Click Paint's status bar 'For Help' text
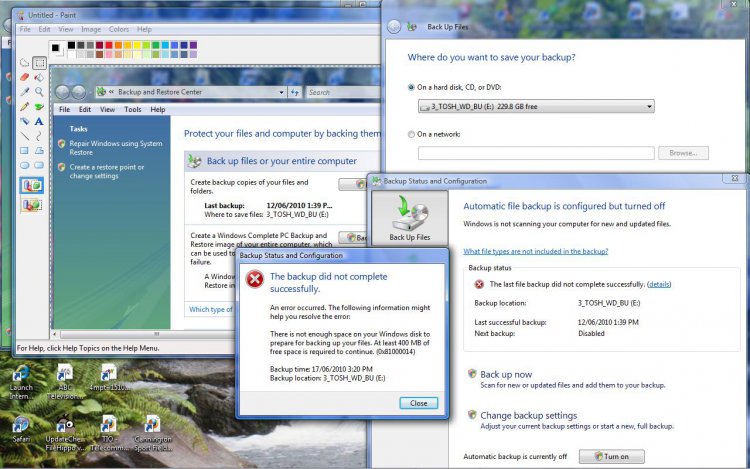The width and height of the screenshot is (750, 469). tap(88, 348)
